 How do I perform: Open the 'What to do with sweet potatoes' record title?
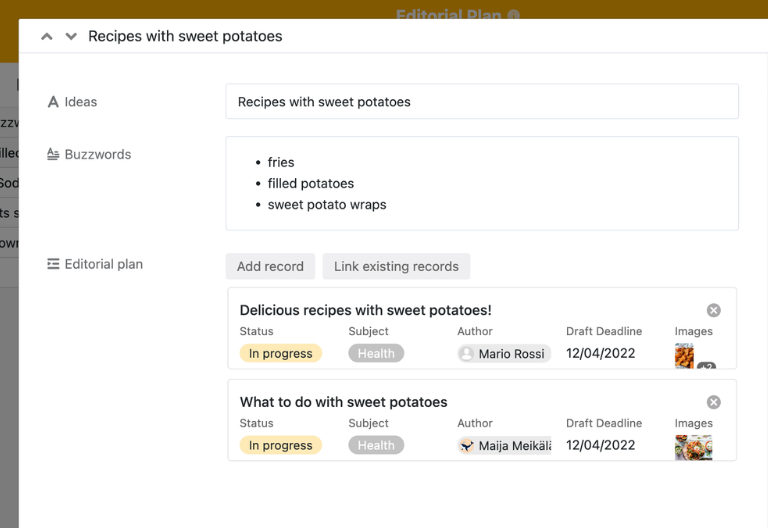point(343,402)
